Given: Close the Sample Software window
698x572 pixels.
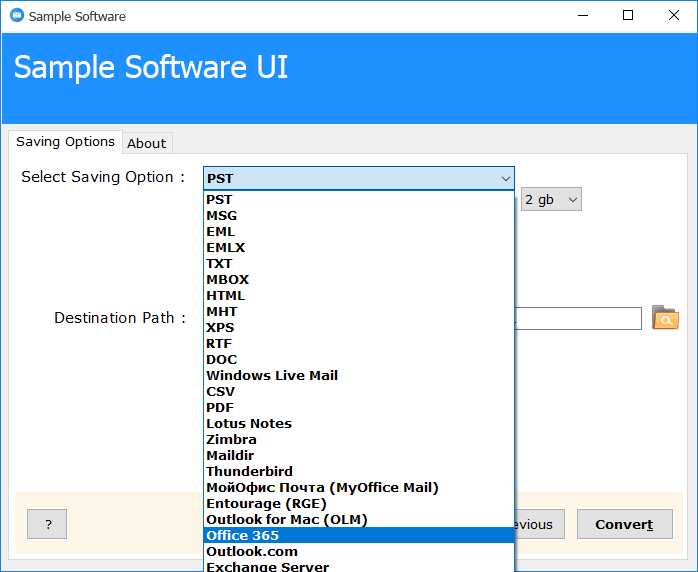Looking at the screenshot, I should pyautogui.click(x=674, y=16).
